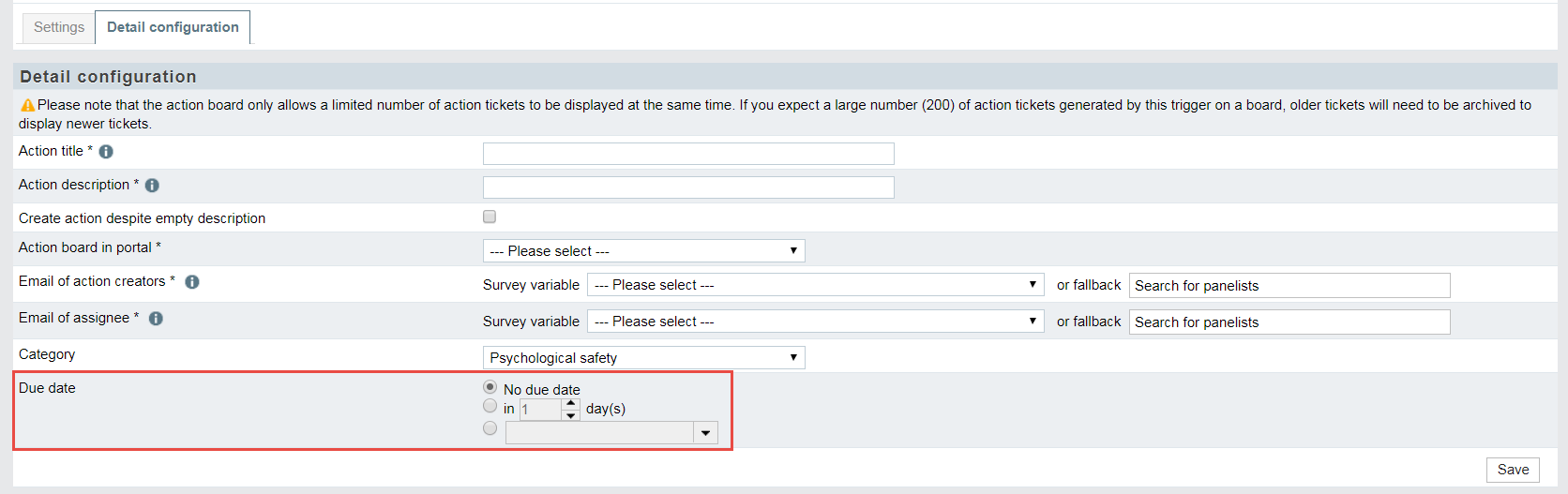Select the Detail configuration tab
The height and width of the screenshot is (494, 1568).
173,27
